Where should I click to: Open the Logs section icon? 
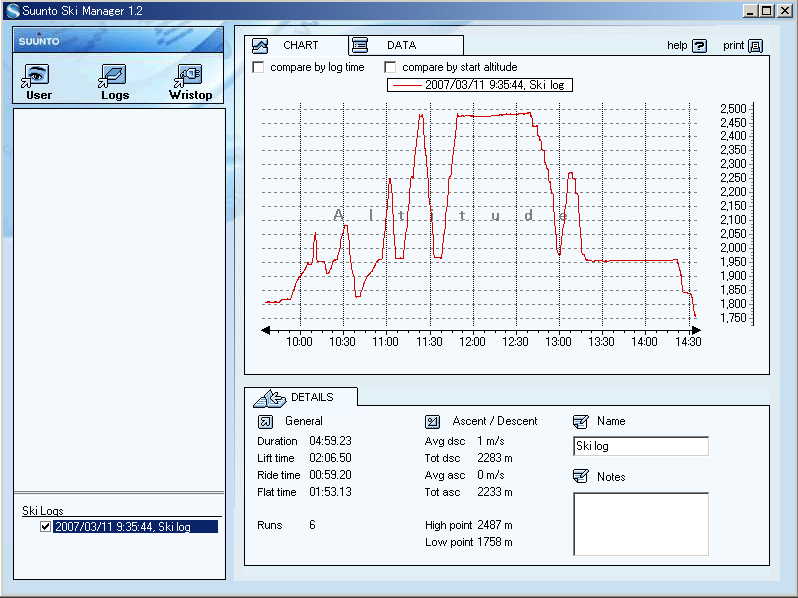click(x=112, y=75)
